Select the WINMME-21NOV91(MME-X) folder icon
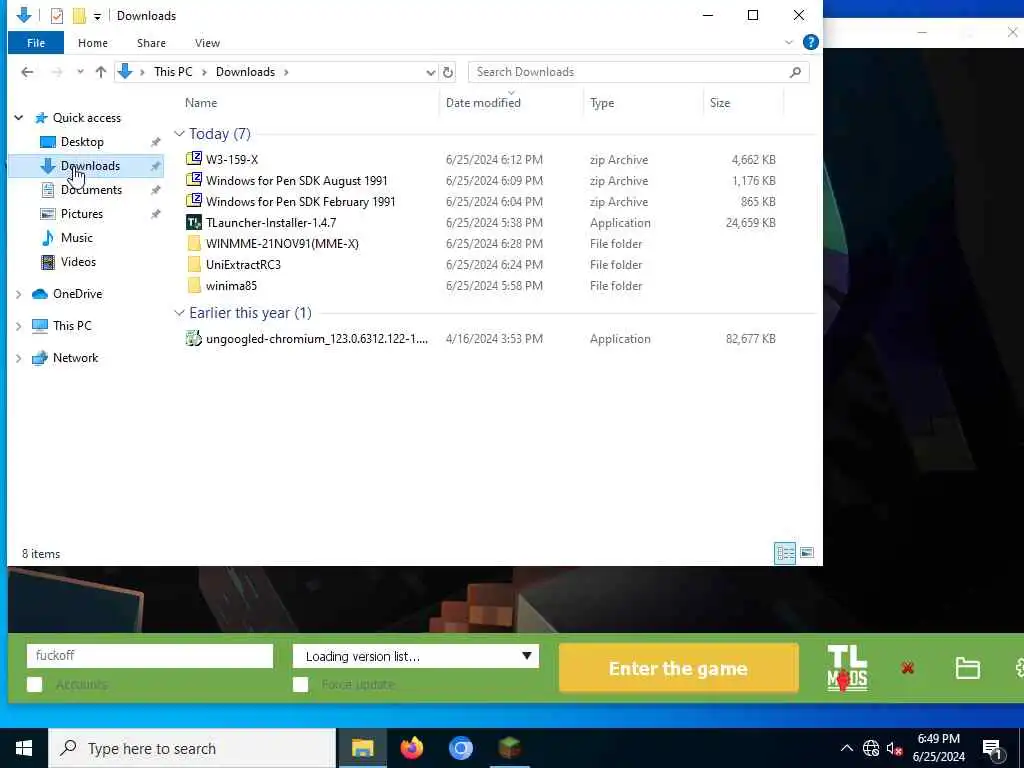This screenshot has width=1024, height=768. 194,244
